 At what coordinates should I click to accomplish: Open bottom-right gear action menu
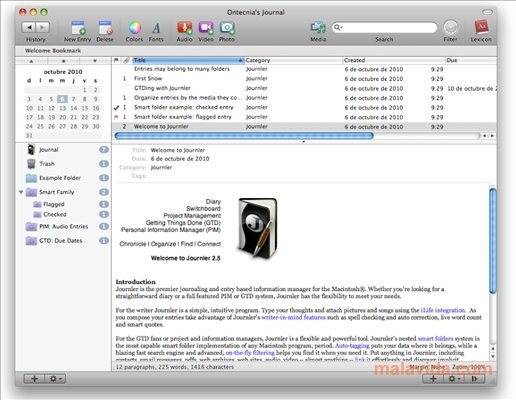454,379
